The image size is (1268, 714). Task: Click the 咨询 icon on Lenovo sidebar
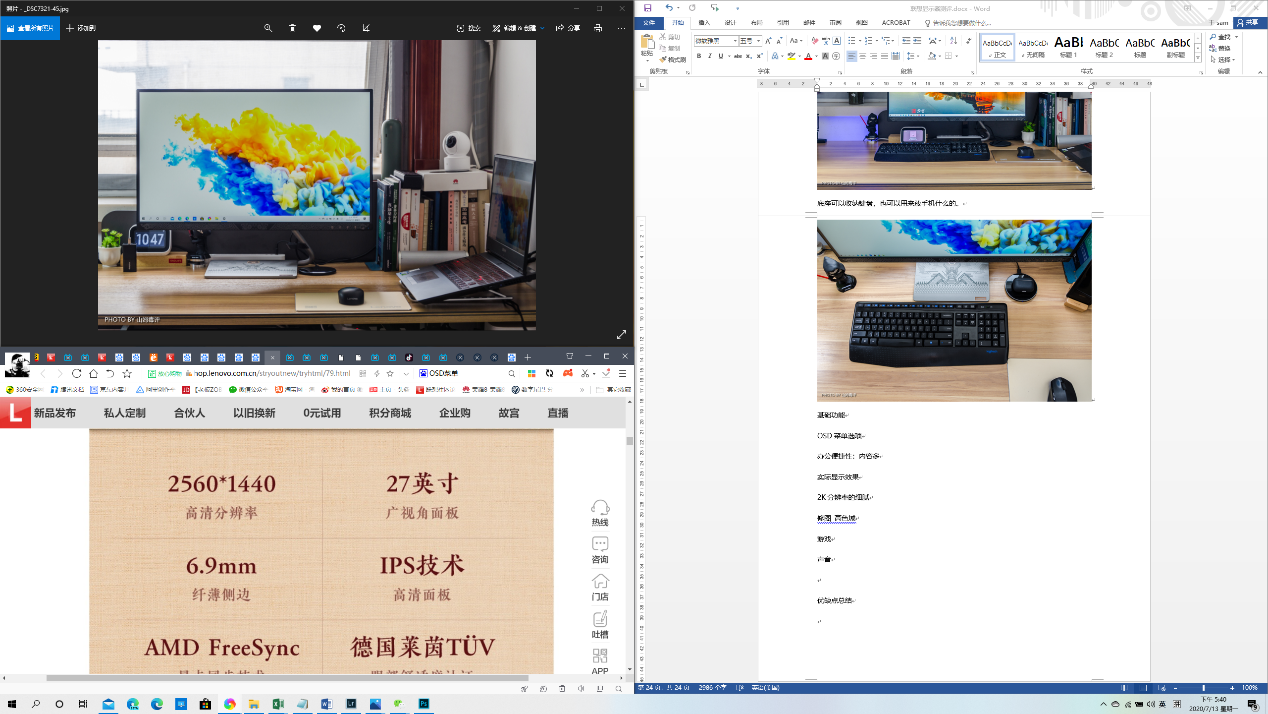click(600, 549)
